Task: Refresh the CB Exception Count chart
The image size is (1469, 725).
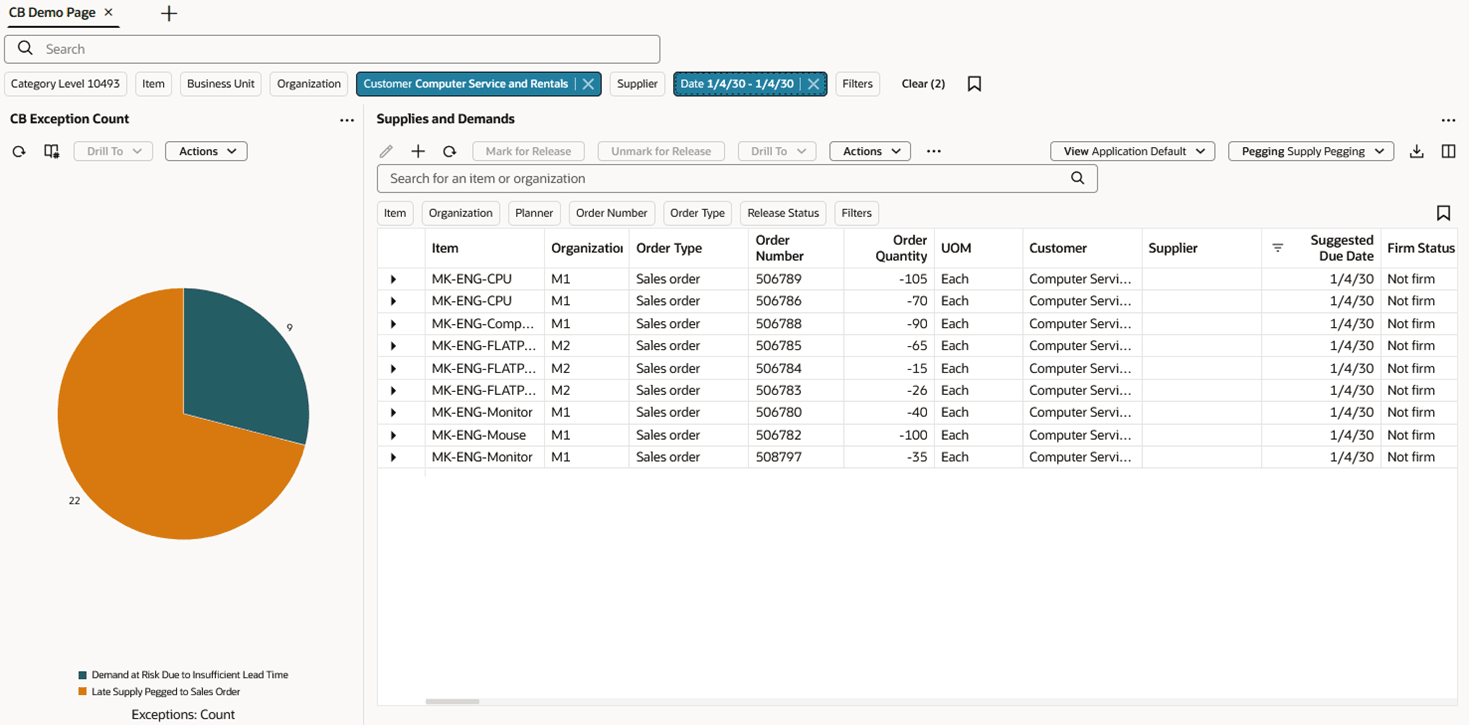Action: [x=18, y=151]
